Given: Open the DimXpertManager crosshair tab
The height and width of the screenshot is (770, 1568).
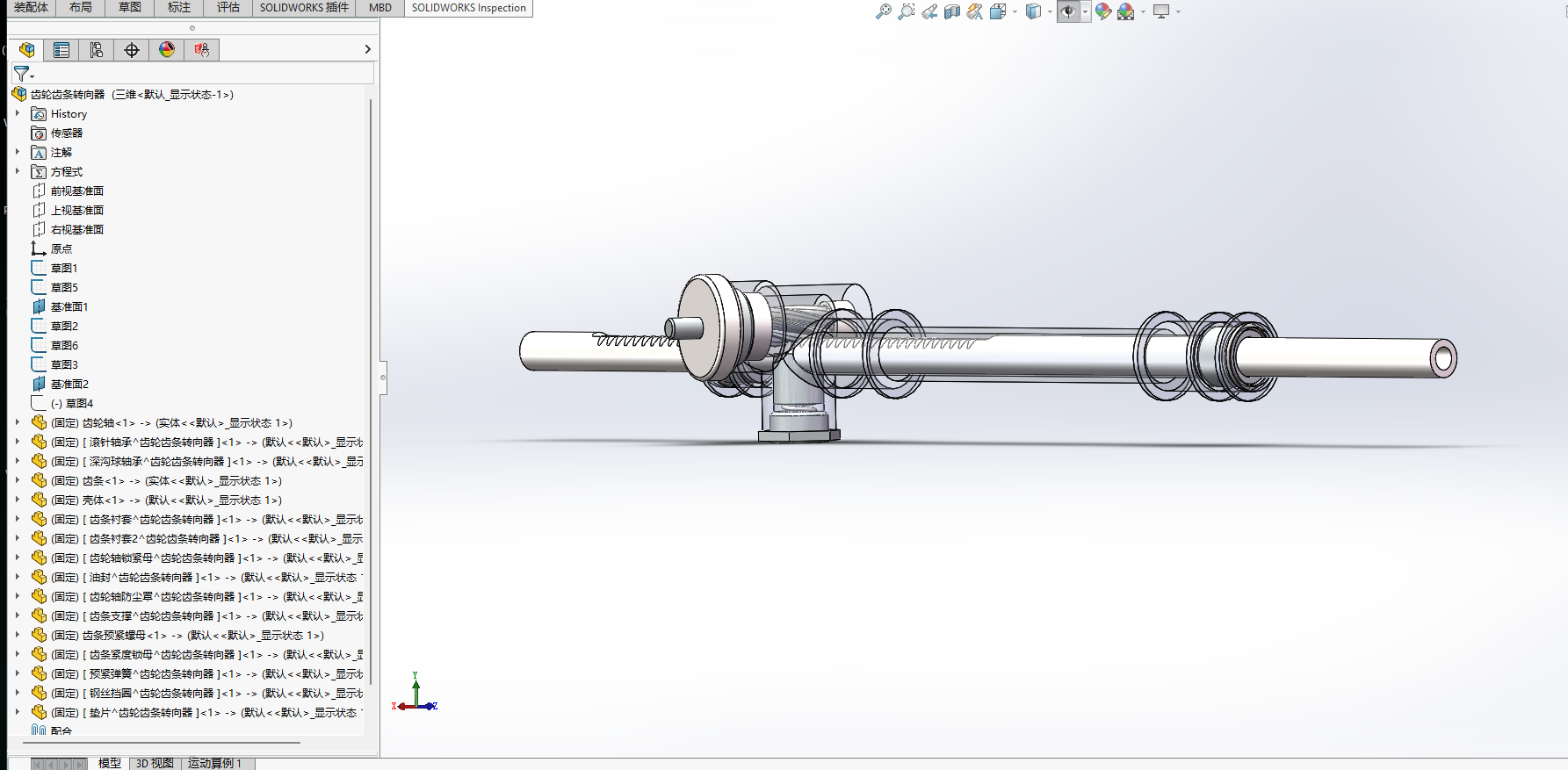Looking at the screenshot, I should 131,50.
